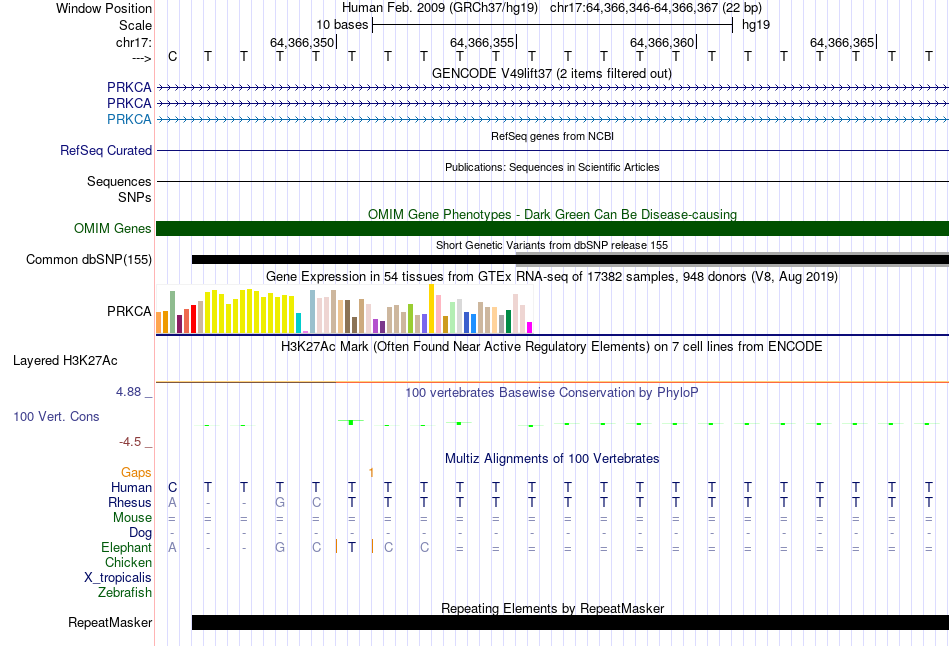The image size is (950, 646).
Task: Click the dark green OMIM gene bar
Action: pyautogui.click(x=552, y=228)
